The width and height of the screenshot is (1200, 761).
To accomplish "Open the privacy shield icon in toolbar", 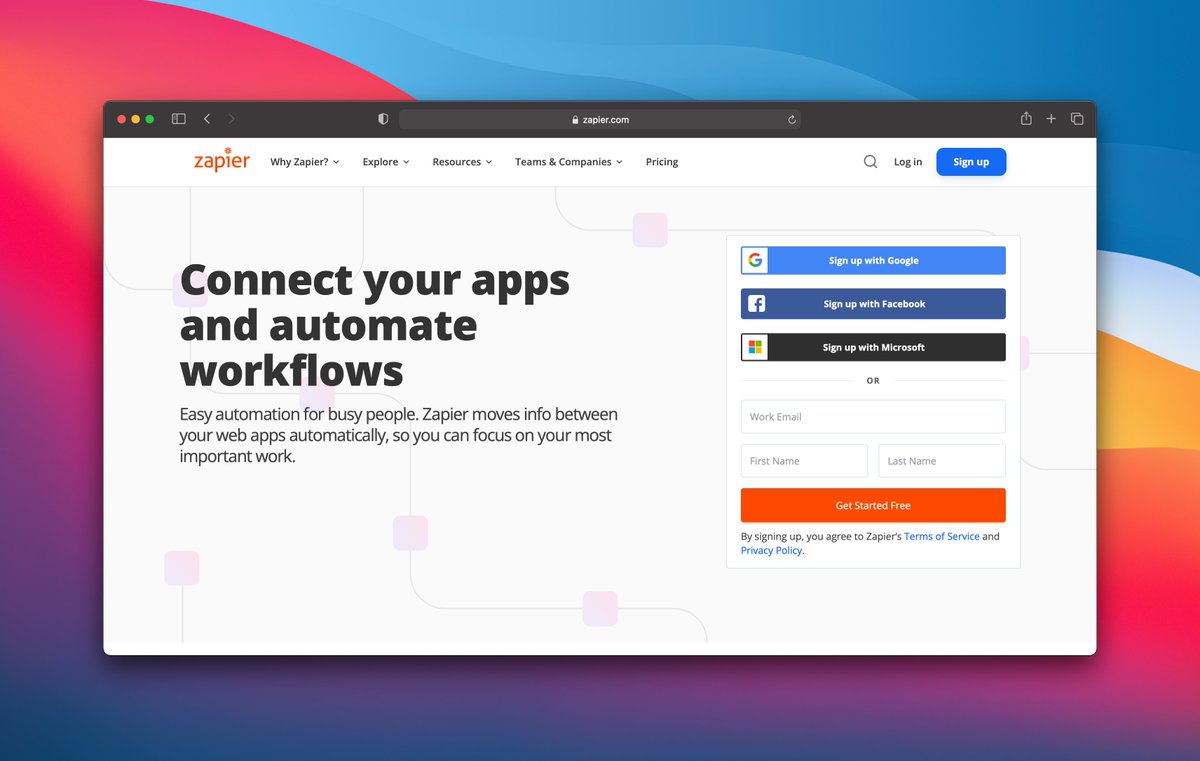I will click(x=383, y=119).
